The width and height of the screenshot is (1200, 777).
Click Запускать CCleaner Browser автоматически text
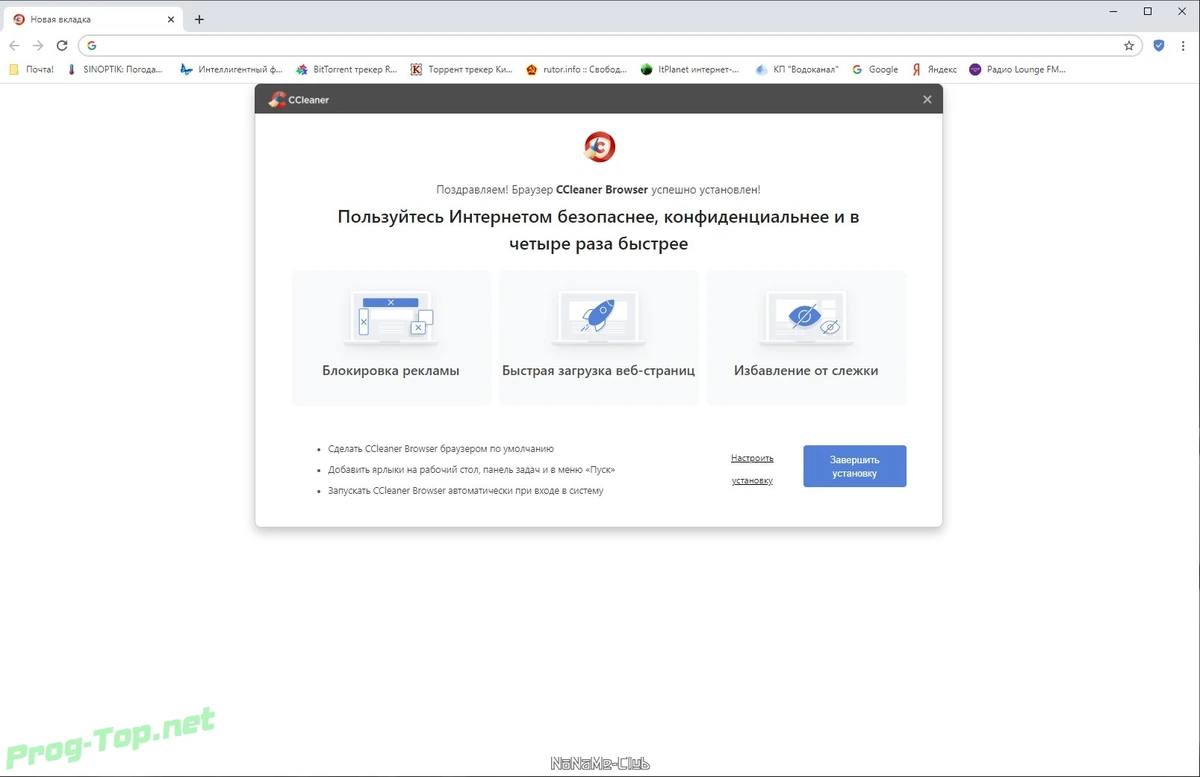466,491
